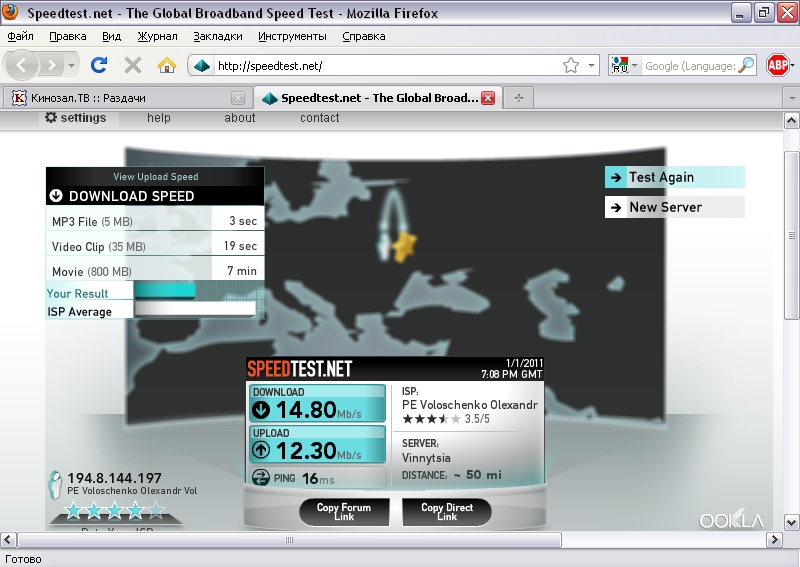The image size is (800, 567).
Task: Click the Stop loading X icon
Action: coord(133,65)
